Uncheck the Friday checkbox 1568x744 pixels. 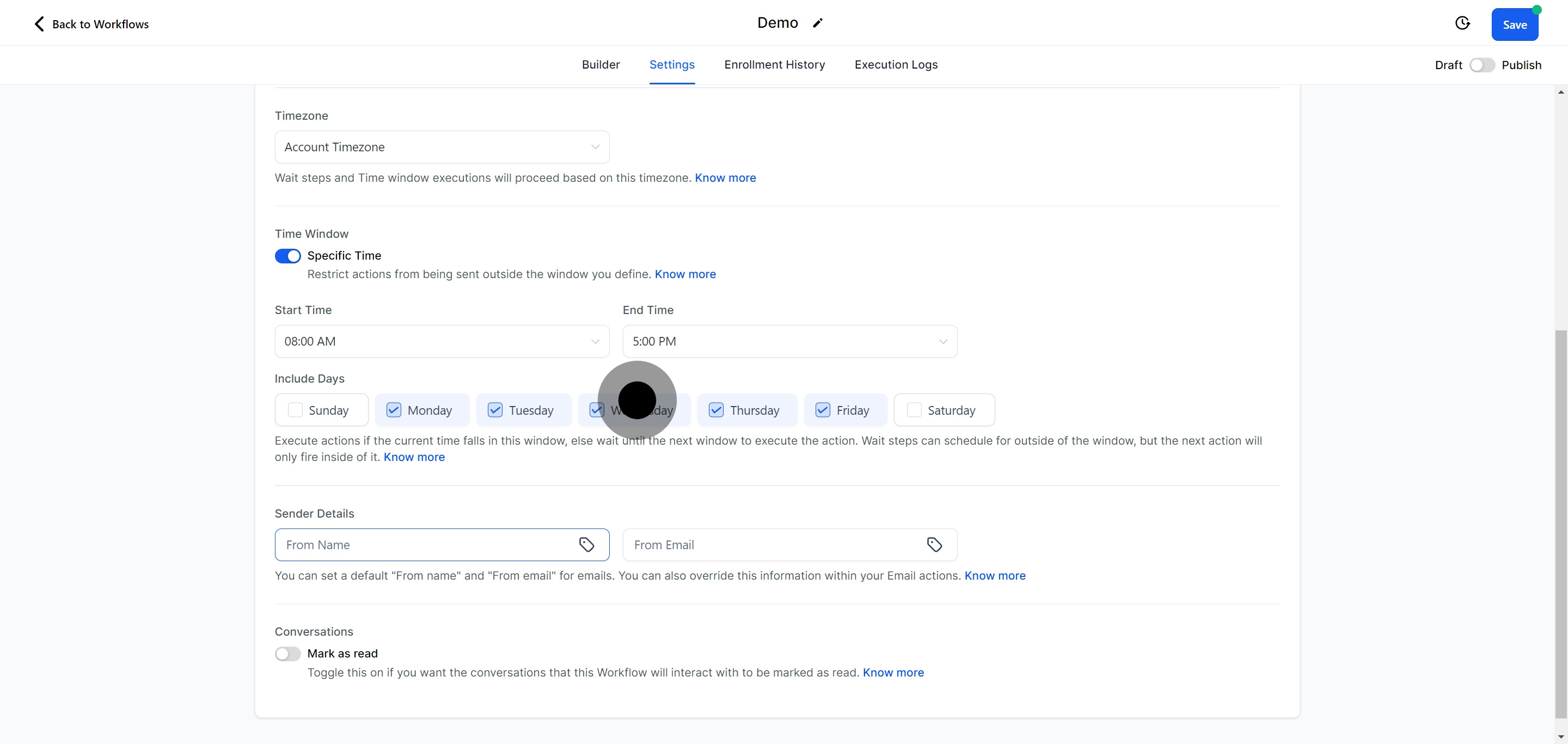tap(822, 410)
